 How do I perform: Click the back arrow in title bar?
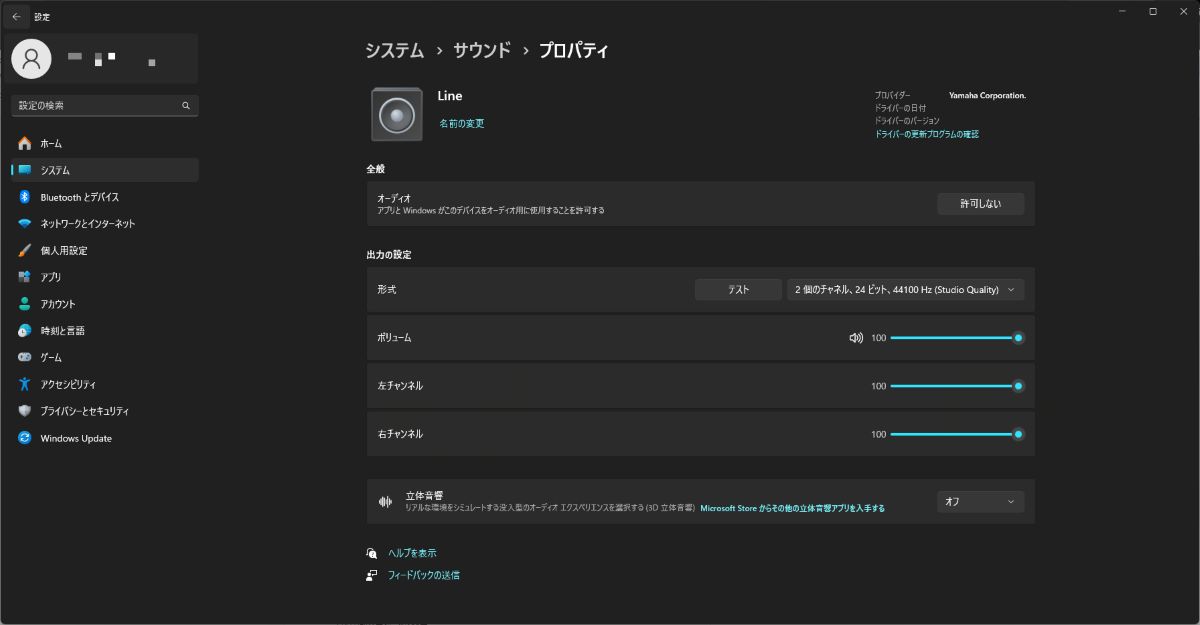coord(16,17)
